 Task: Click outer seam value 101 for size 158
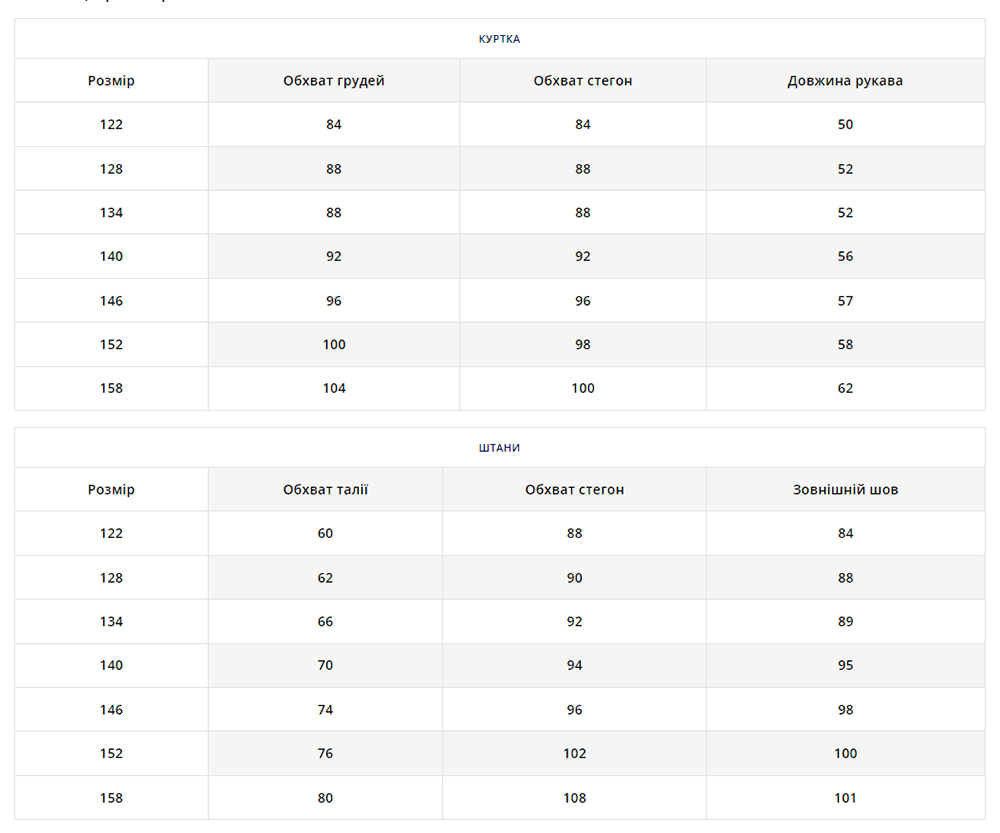(x=845, y=798)
